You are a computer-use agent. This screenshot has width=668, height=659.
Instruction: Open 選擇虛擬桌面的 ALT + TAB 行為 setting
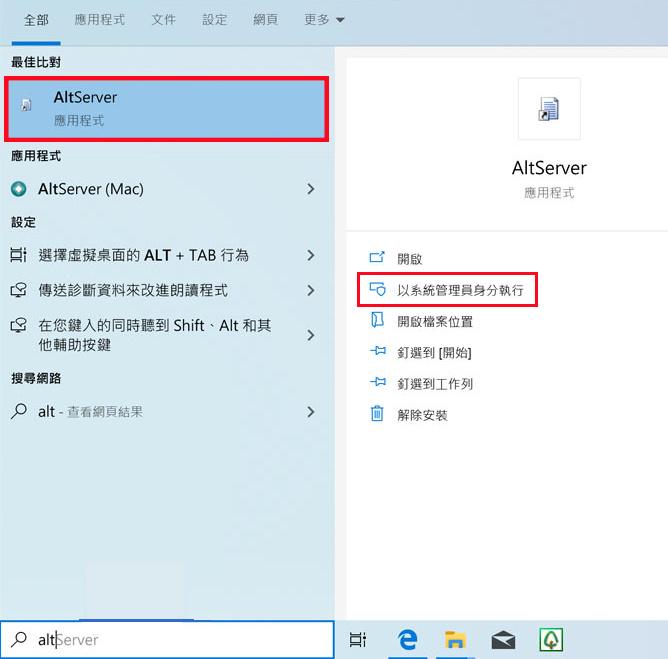coord(167,255)
